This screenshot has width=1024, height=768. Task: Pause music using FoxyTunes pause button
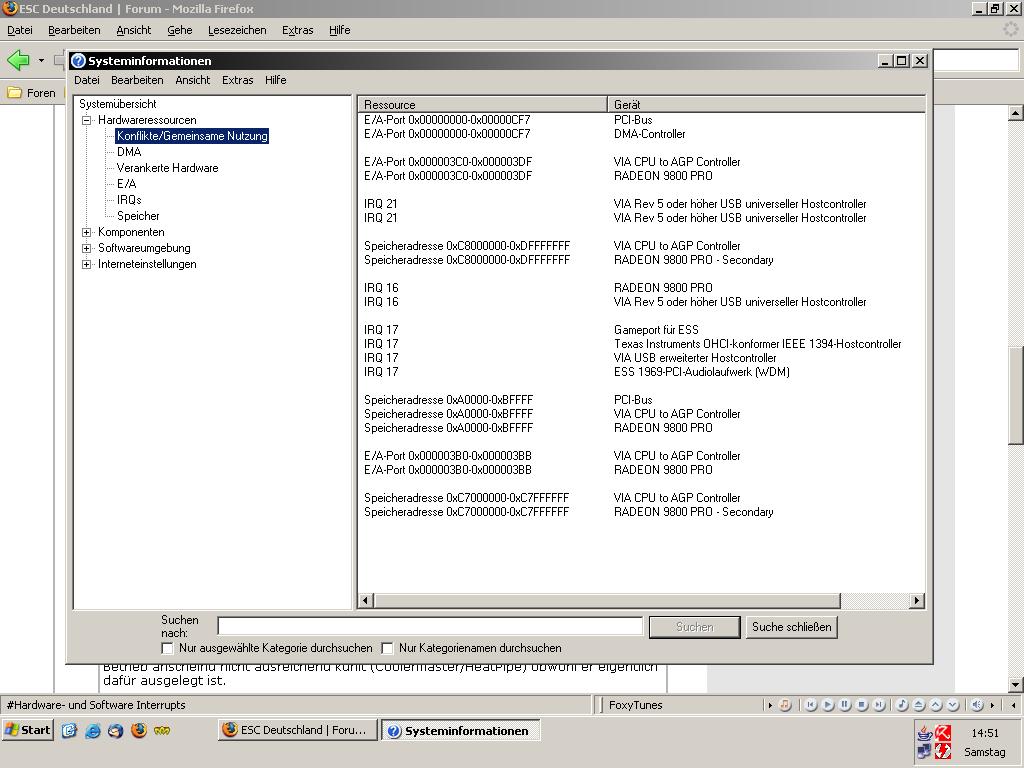[x=845, y=705]
